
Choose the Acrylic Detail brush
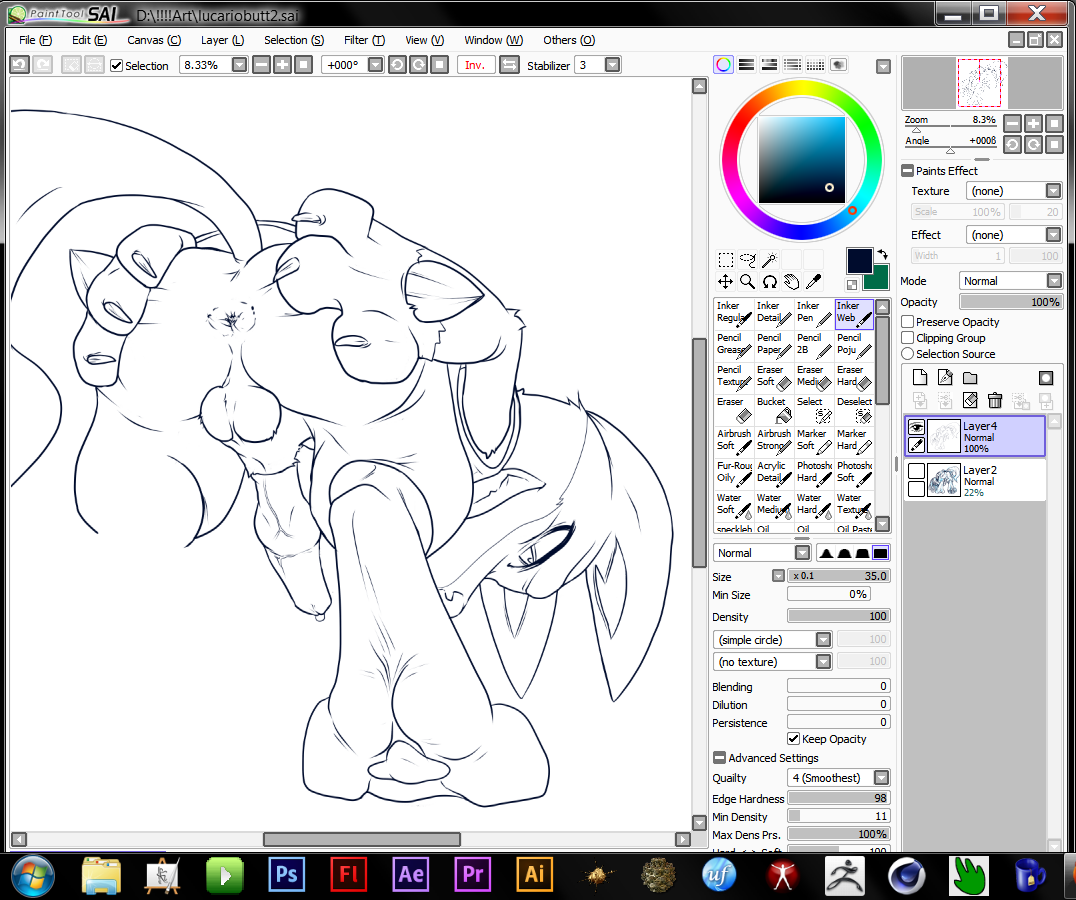pyautogui.click(x=775, y=473)
